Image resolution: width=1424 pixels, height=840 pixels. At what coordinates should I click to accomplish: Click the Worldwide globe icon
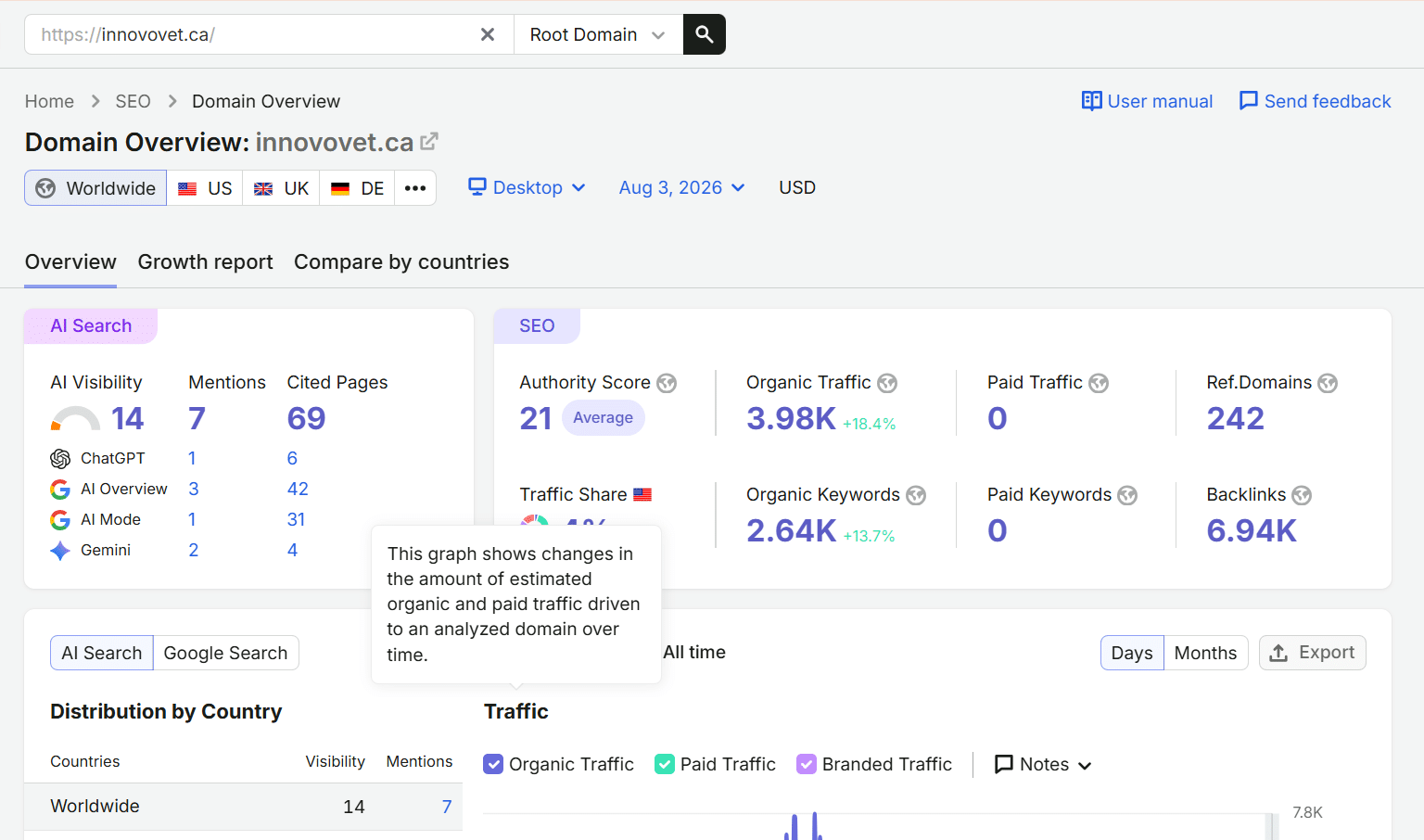45,188
